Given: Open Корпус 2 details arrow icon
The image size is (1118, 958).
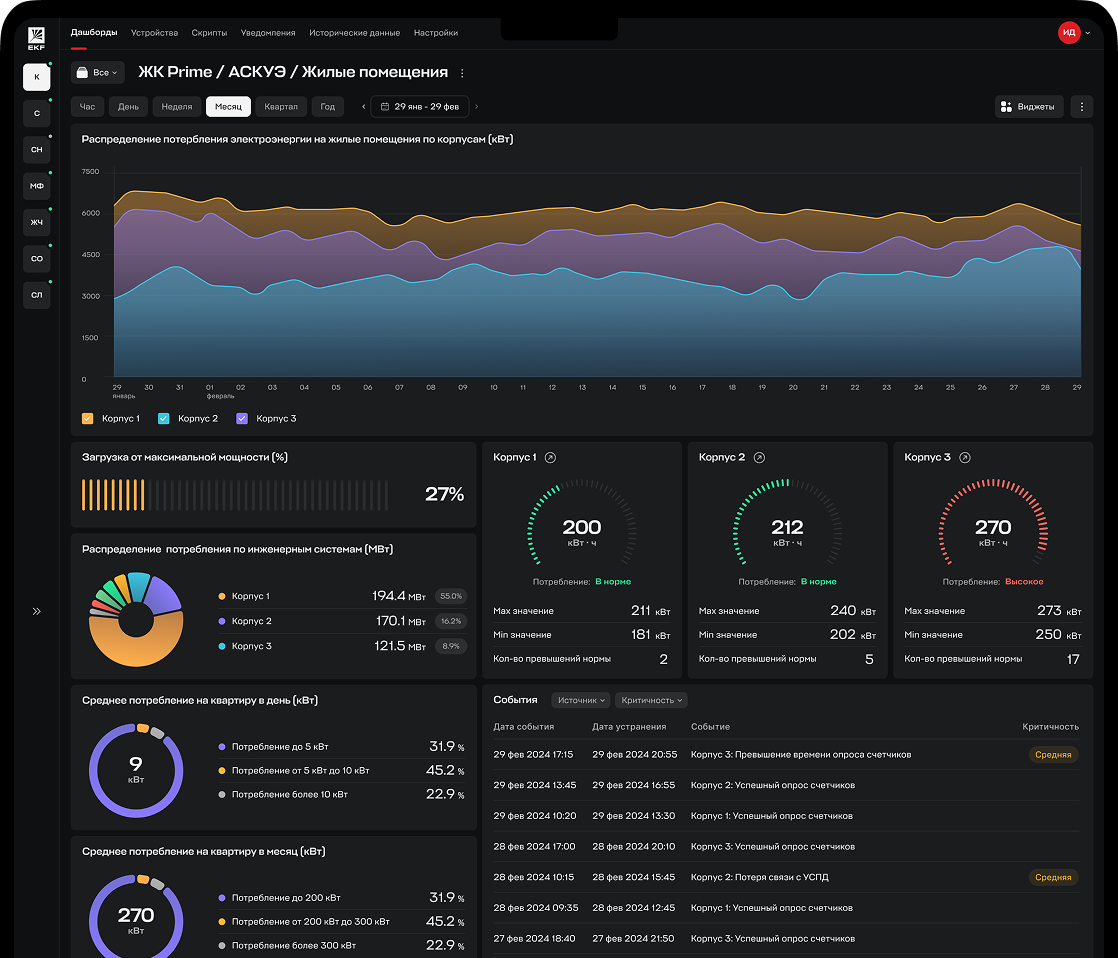Looking at the screenshot, I should pos(759,457).
